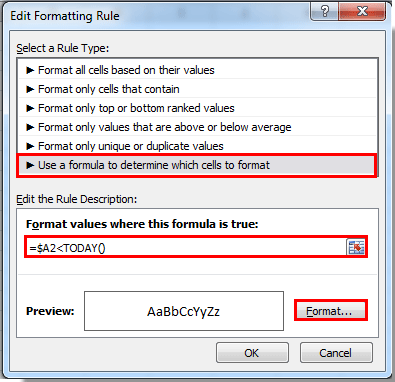
Task: Click the arrow bullet beside 'Use a formula'
Action: (x=30, y=165)
